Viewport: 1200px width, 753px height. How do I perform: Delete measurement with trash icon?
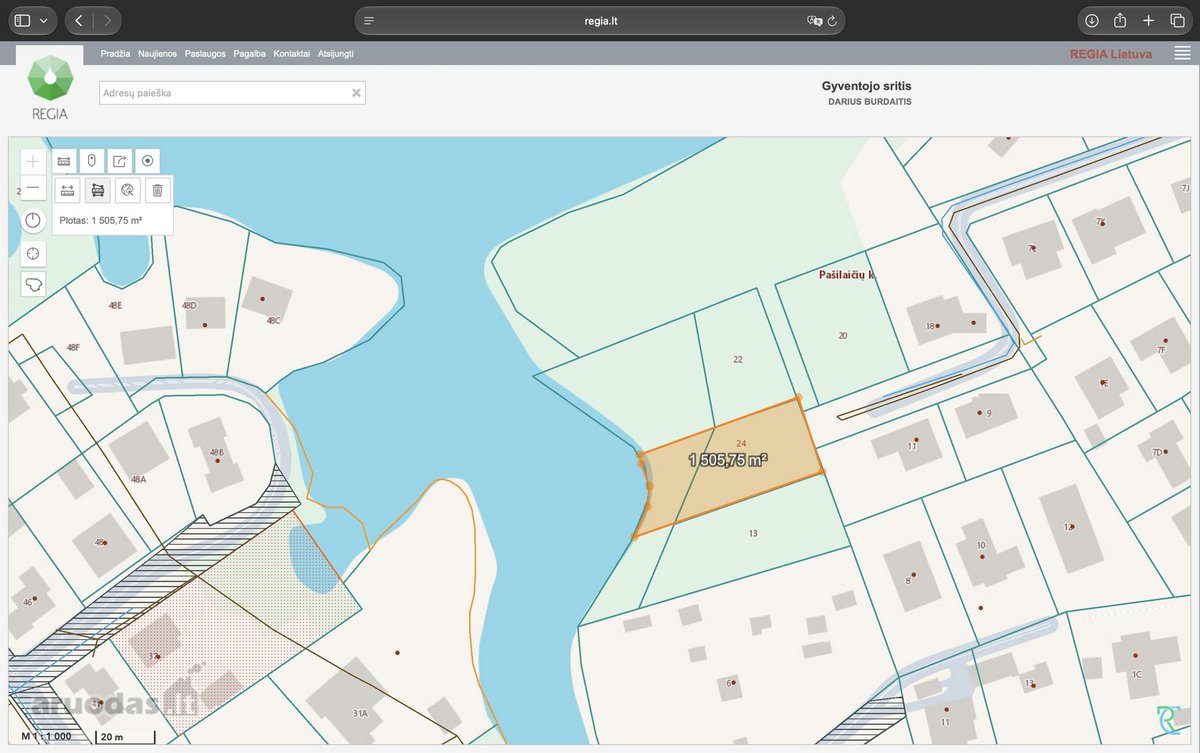click(157, 190)
